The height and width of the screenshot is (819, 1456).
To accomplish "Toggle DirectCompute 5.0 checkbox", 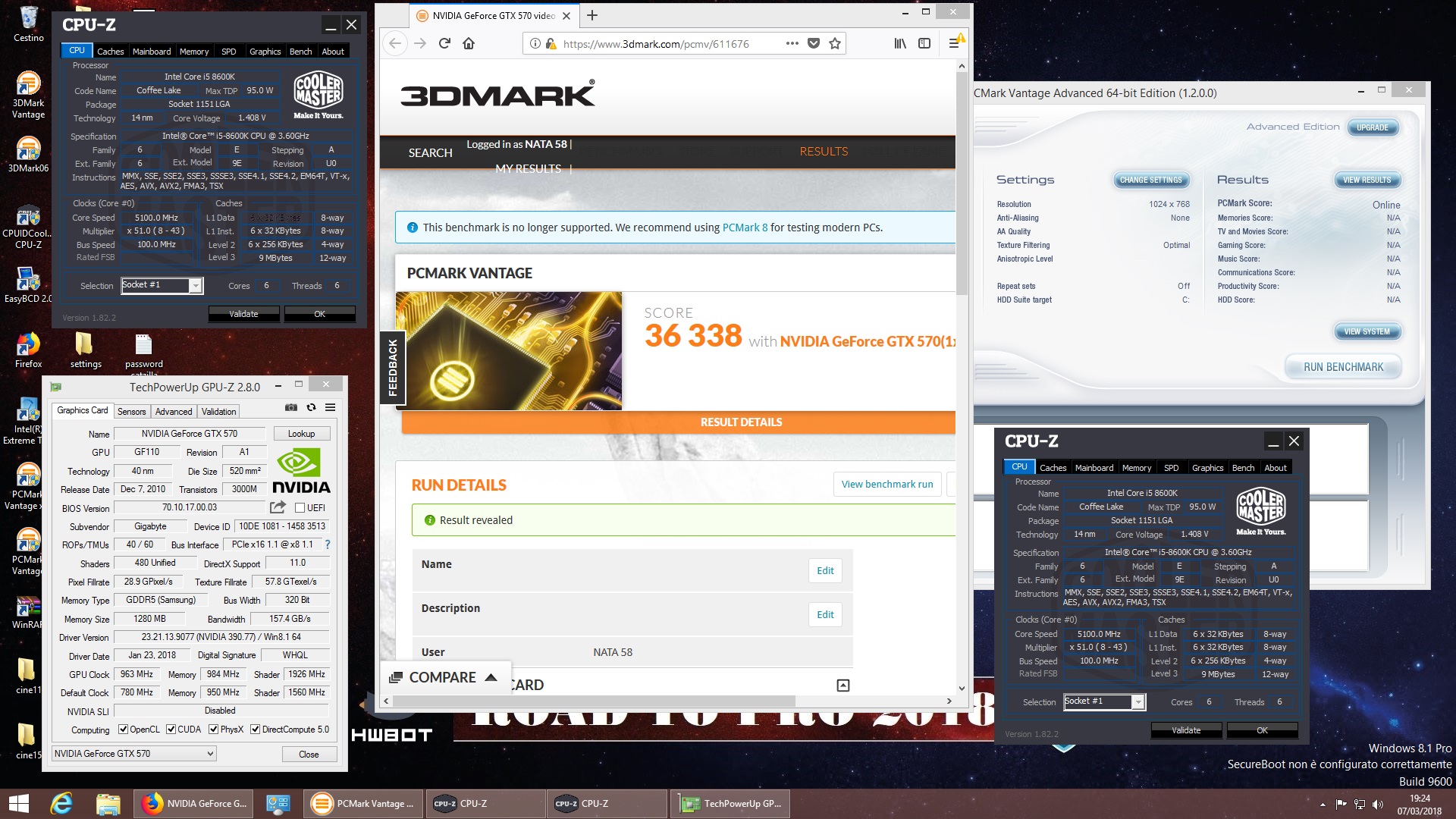I will [255, 730].
